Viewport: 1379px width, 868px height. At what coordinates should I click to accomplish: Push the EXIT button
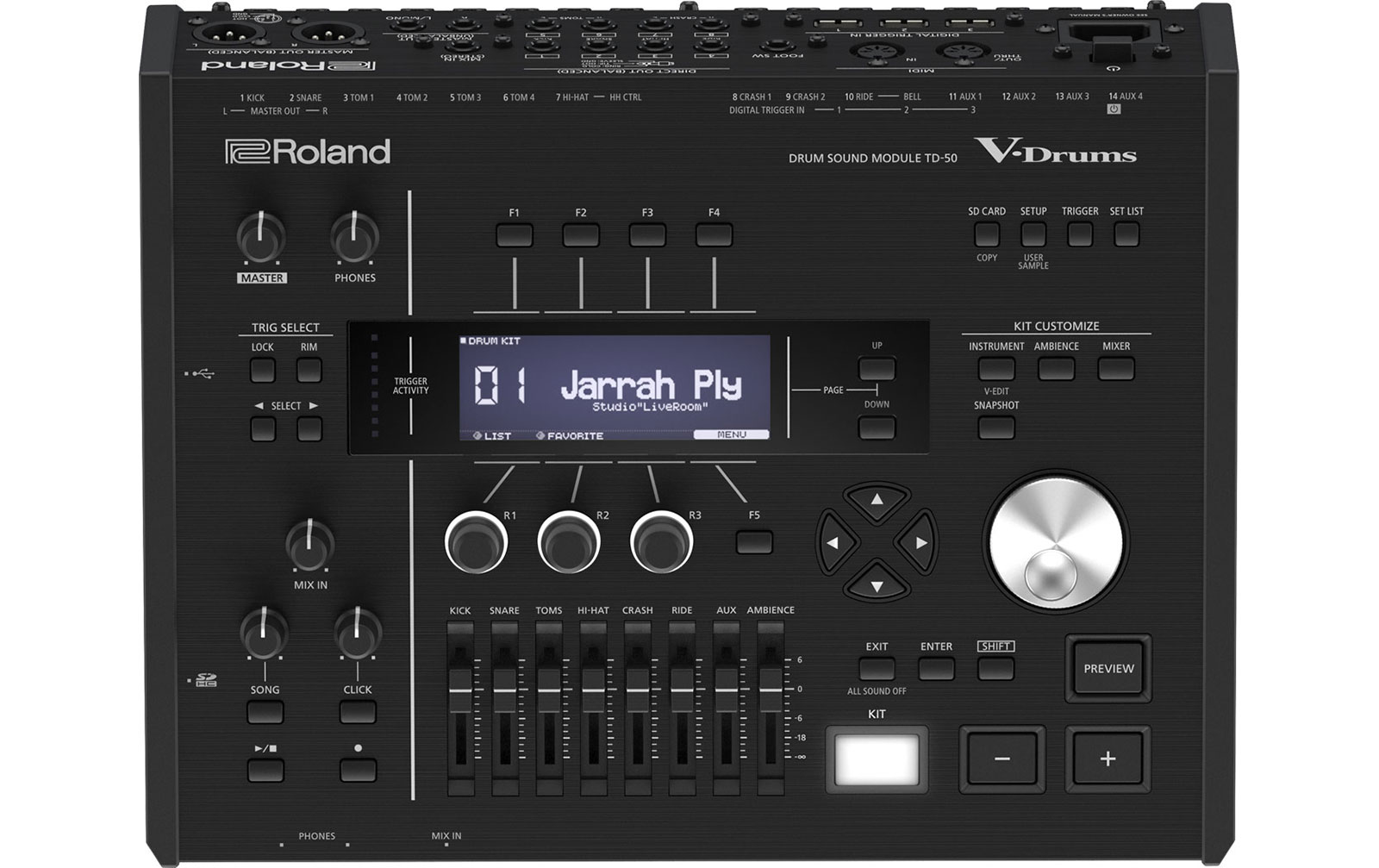[877, 669]
